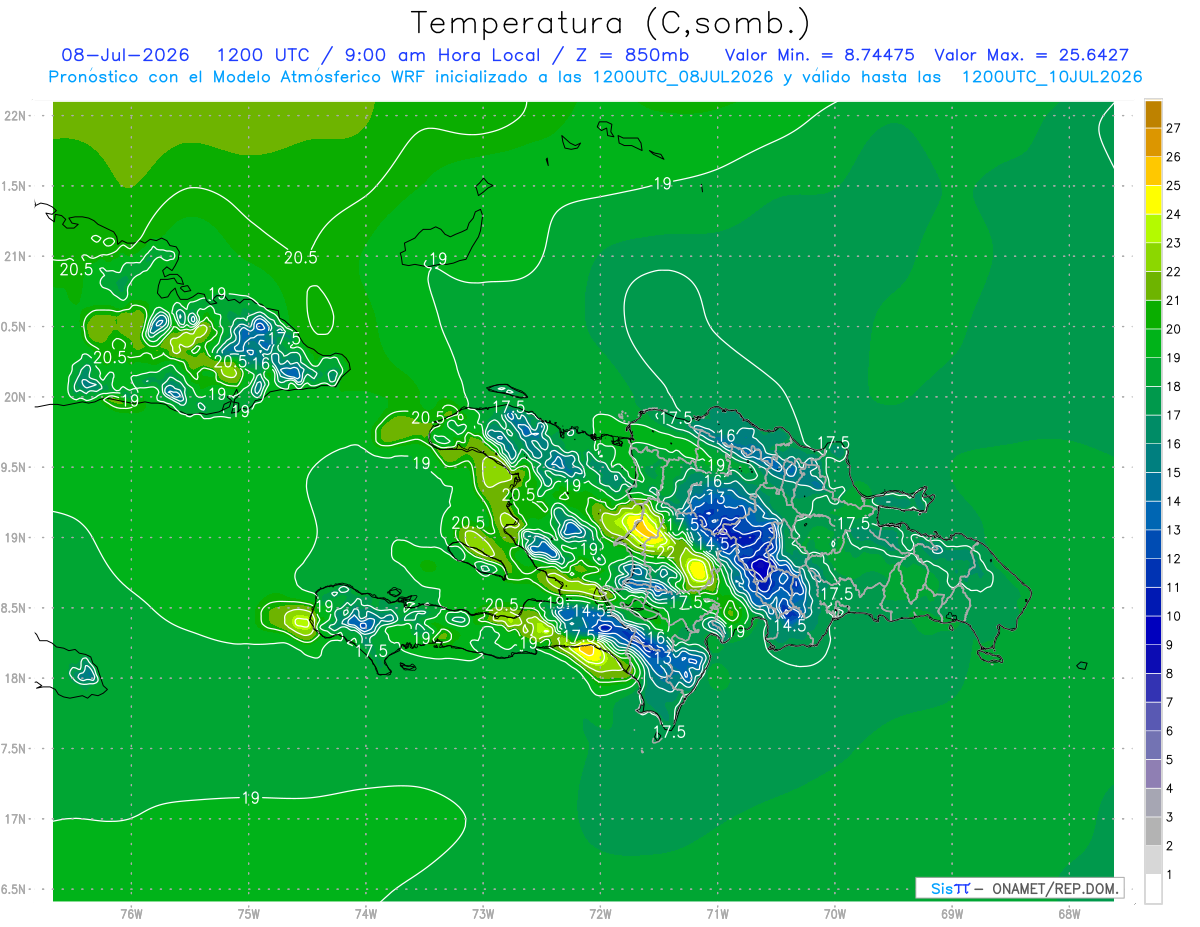Pick the gray legend swatch between 2 and 3

pyautogui.click(x=1153, y=831)
